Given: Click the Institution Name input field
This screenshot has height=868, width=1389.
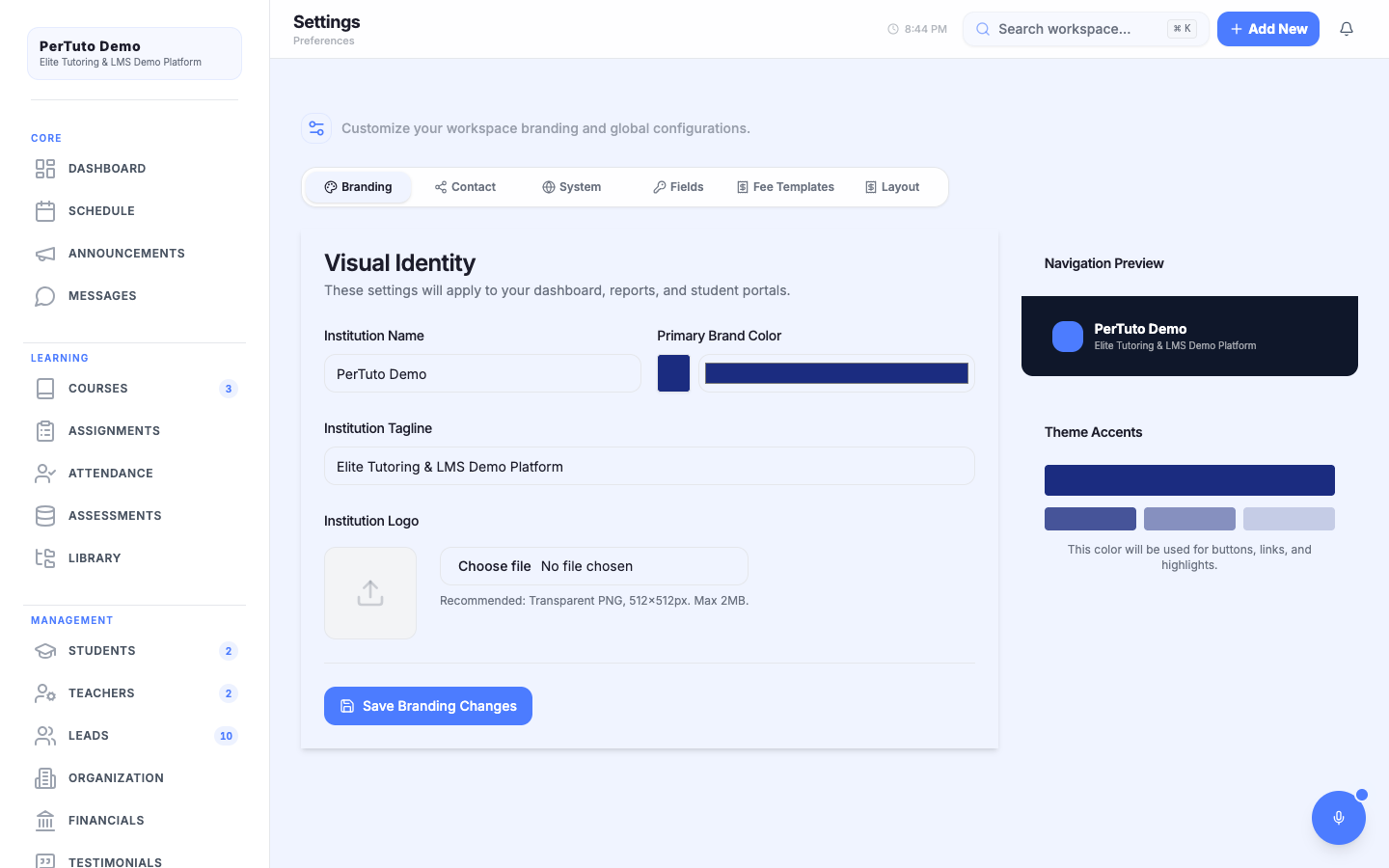Looking at the screenshot, I should (482, 373).
